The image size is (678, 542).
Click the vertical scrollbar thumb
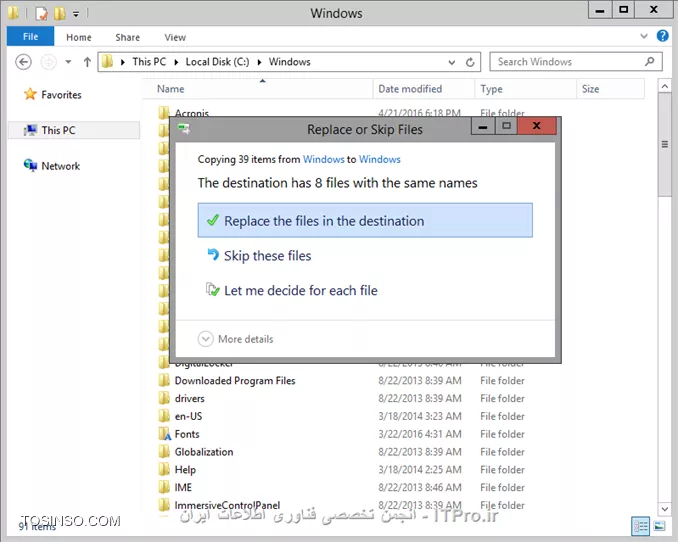(665, 144)
